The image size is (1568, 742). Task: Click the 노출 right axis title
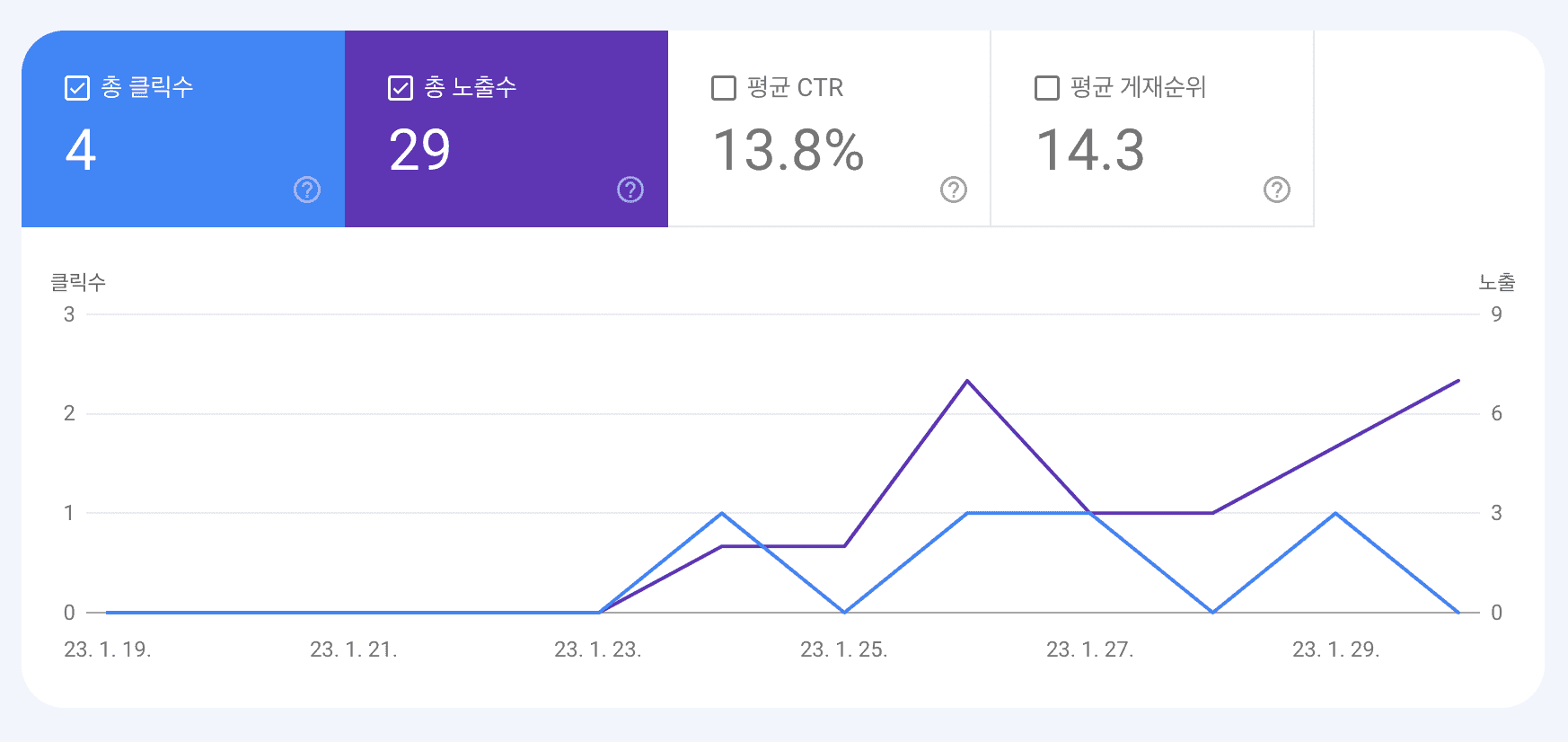click(1496, 283)
